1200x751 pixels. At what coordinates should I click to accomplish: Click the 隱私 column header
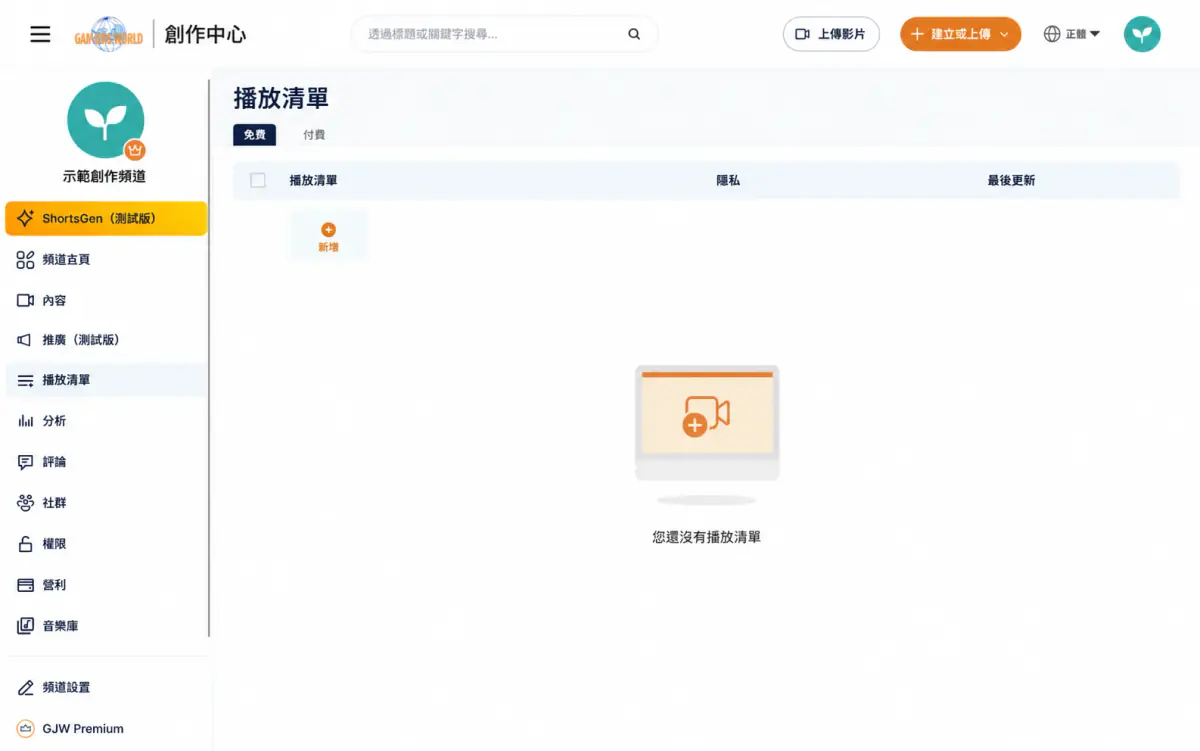pos(728,181)
